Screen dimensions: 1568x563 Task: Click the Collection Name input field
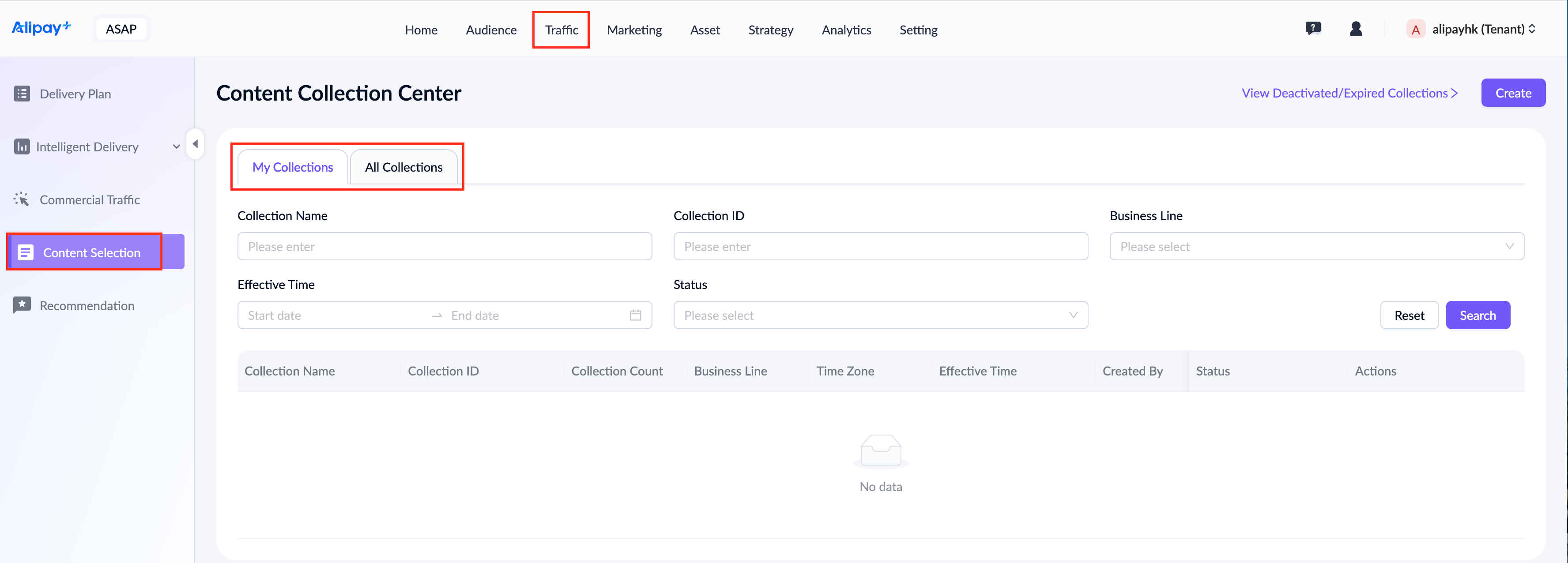tap(445, 247)
